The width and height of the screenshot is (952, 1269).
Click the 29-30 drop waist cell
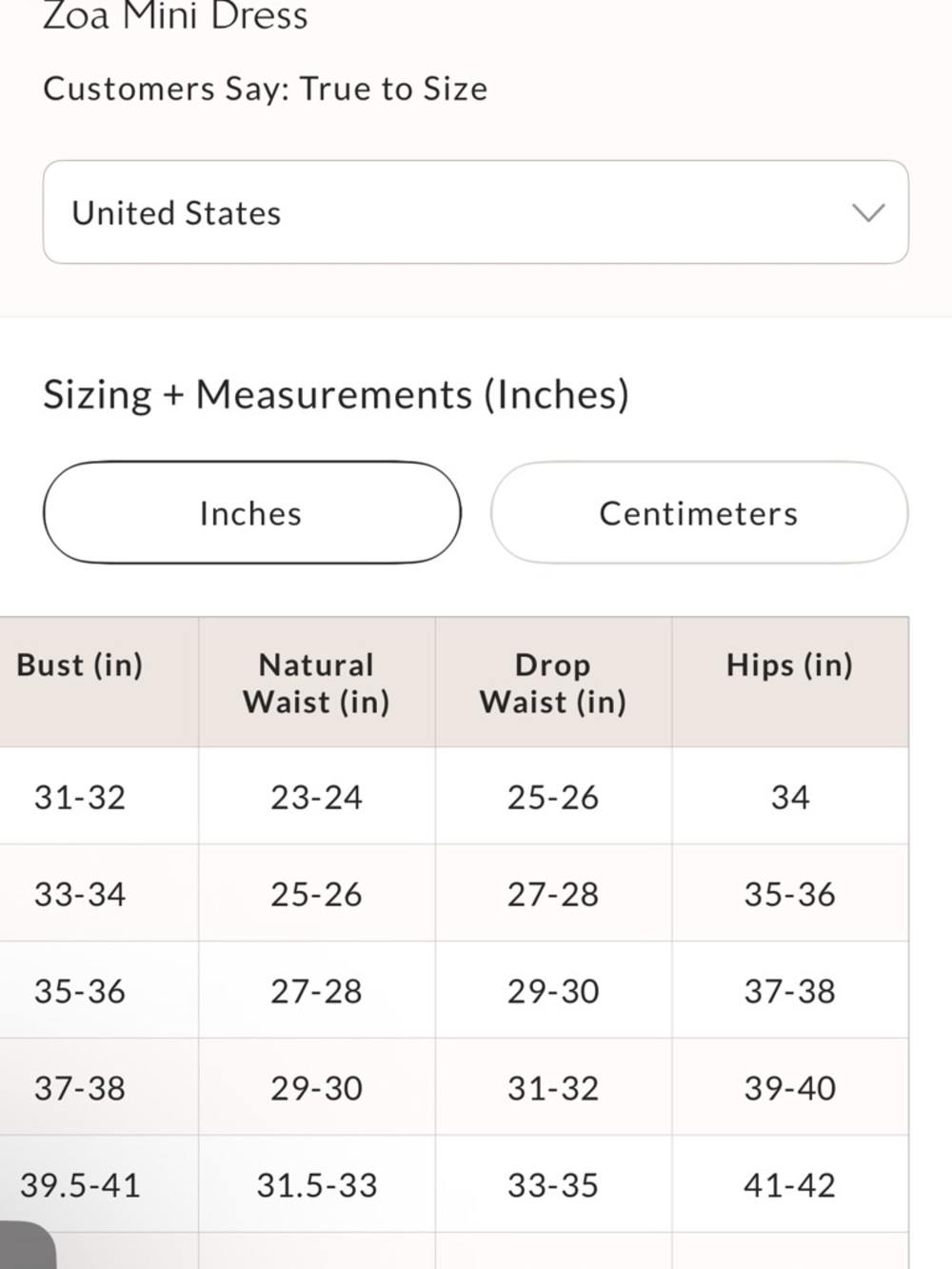click(x=553, y=991)
